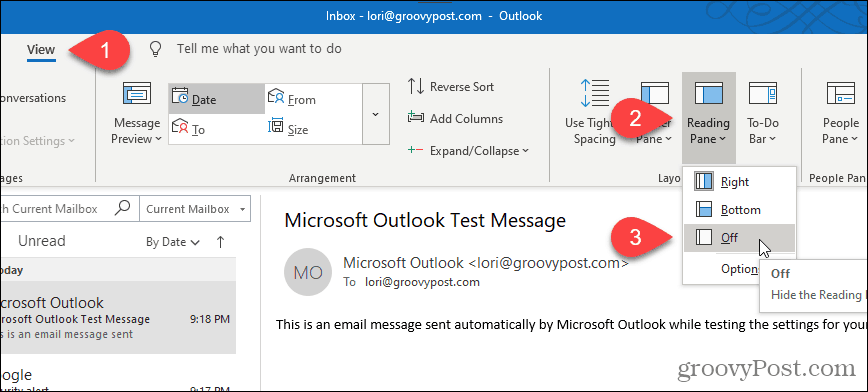
Task: Open Reading Pane Options entry
Action: pyautogui.click(x=740, y=269)
